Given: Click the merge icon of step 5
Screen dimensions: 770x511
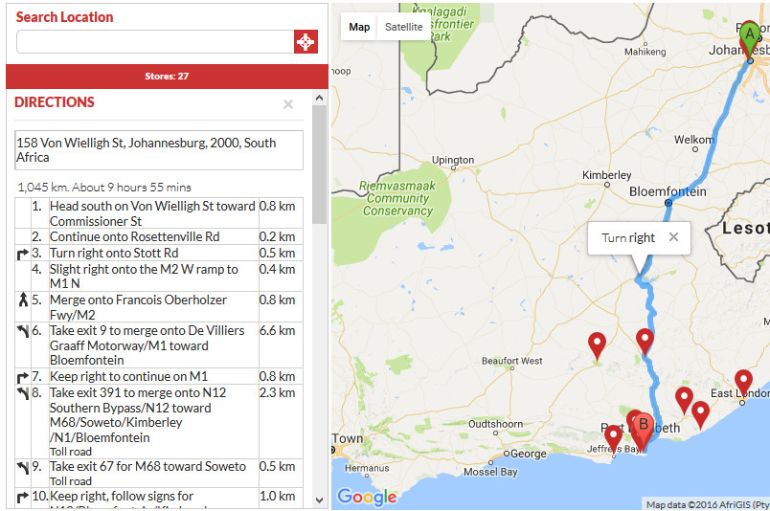Looking at the screenshot, I should point(23,299).
